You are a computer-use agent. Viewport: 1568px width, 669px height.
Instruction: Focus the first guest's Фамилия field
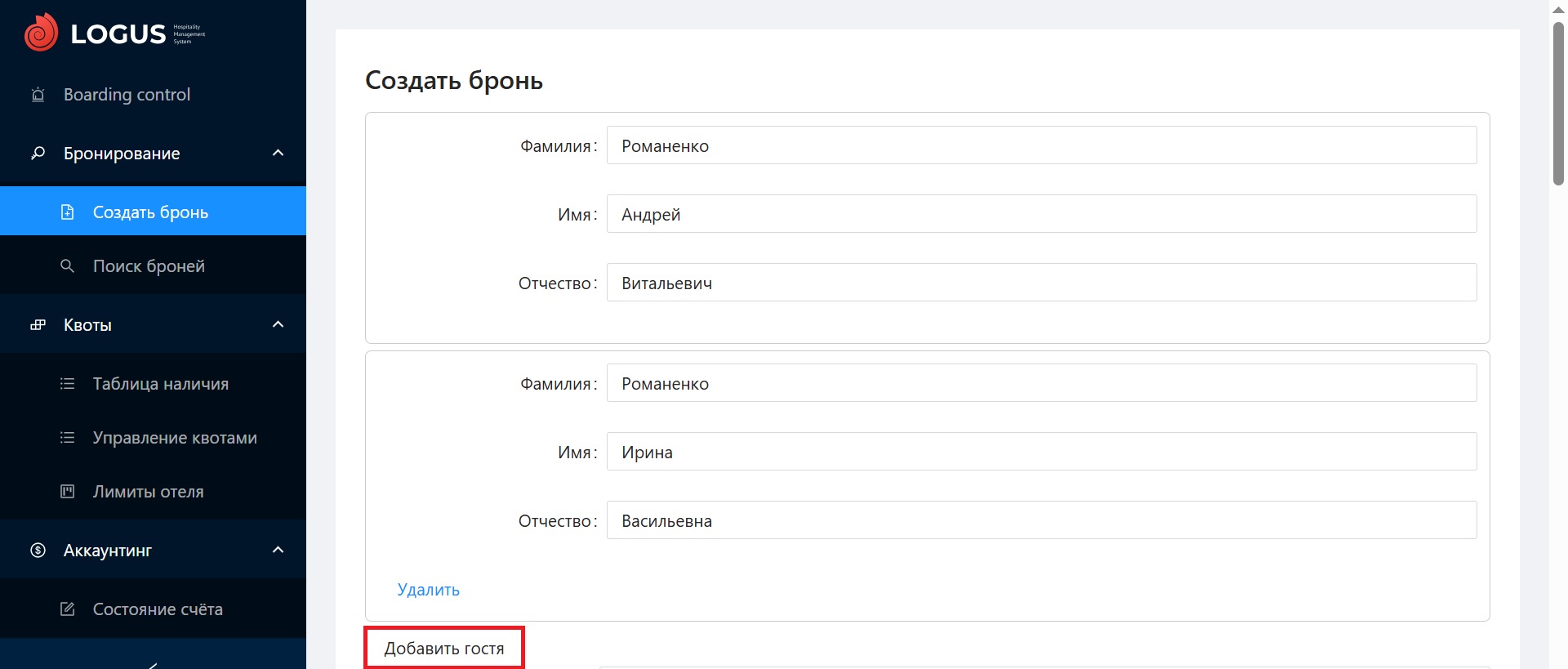click(1041, 145)
